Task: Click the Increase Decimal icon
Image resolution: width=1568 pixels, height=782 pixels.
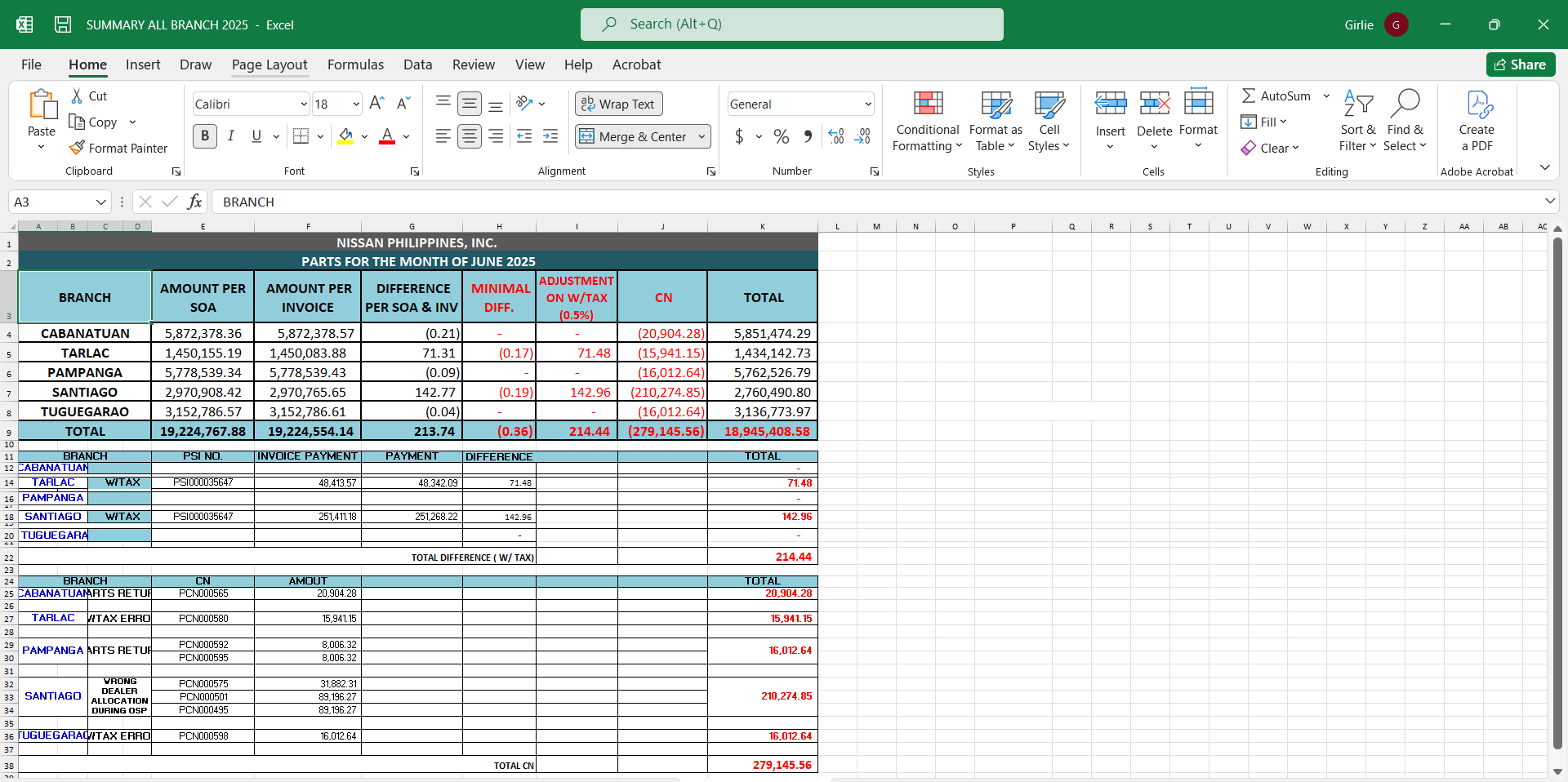Action: click(836, 136)
